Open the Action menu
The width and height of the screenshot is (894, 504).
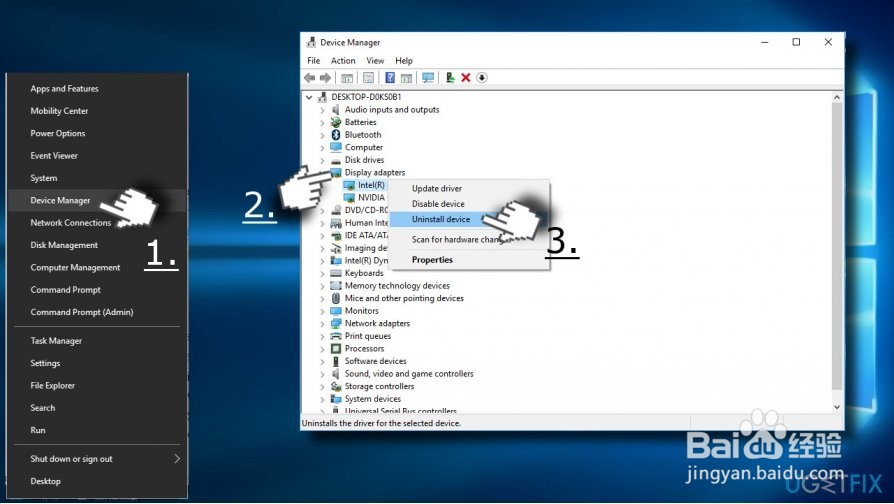343,60
